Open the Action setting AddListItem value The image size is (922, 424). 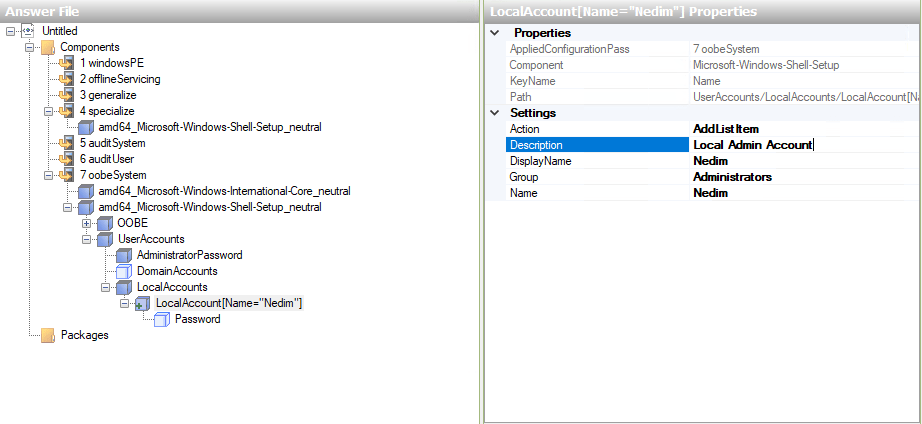726,129
